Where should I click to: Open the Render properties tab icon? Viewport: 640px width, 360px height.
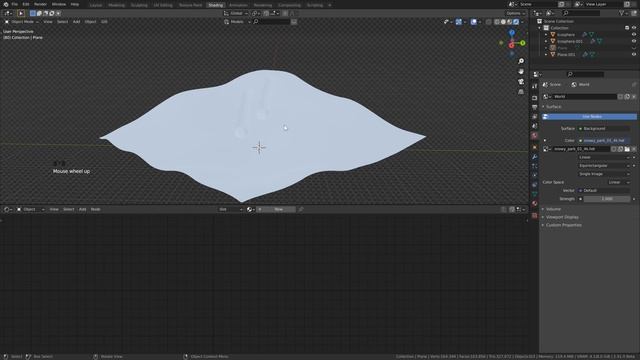point(534,98)
